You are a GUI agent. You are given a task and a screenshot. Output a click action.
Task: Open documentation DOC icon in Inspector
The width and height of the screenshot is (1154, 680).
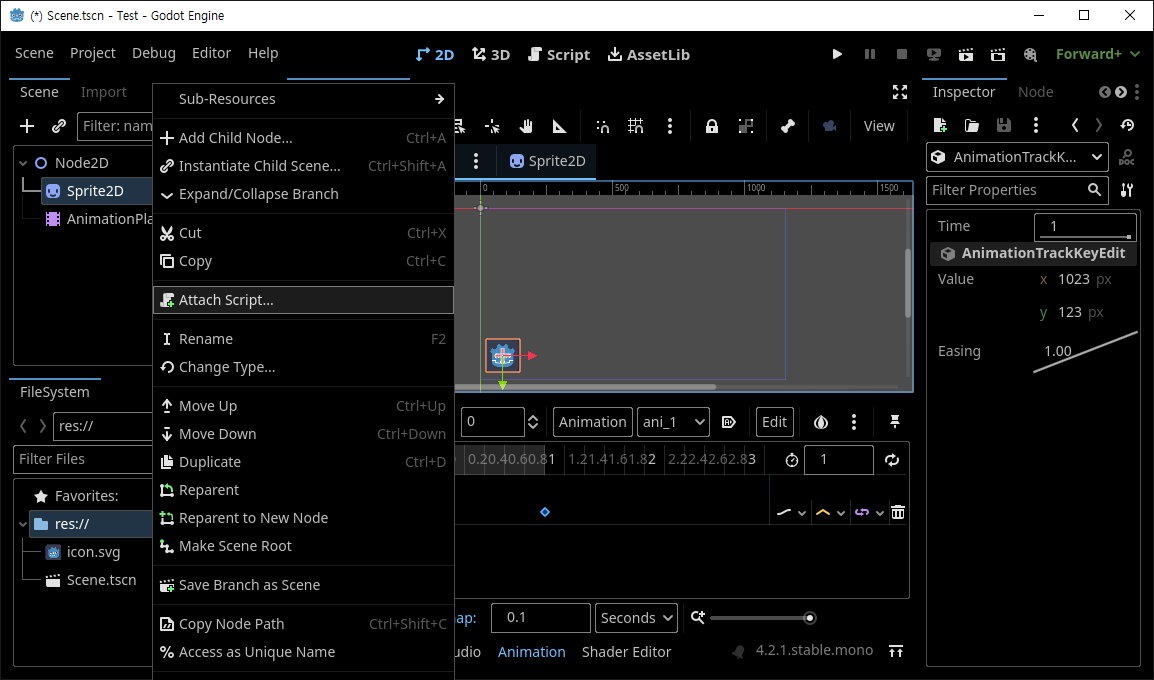(1126, 157)
